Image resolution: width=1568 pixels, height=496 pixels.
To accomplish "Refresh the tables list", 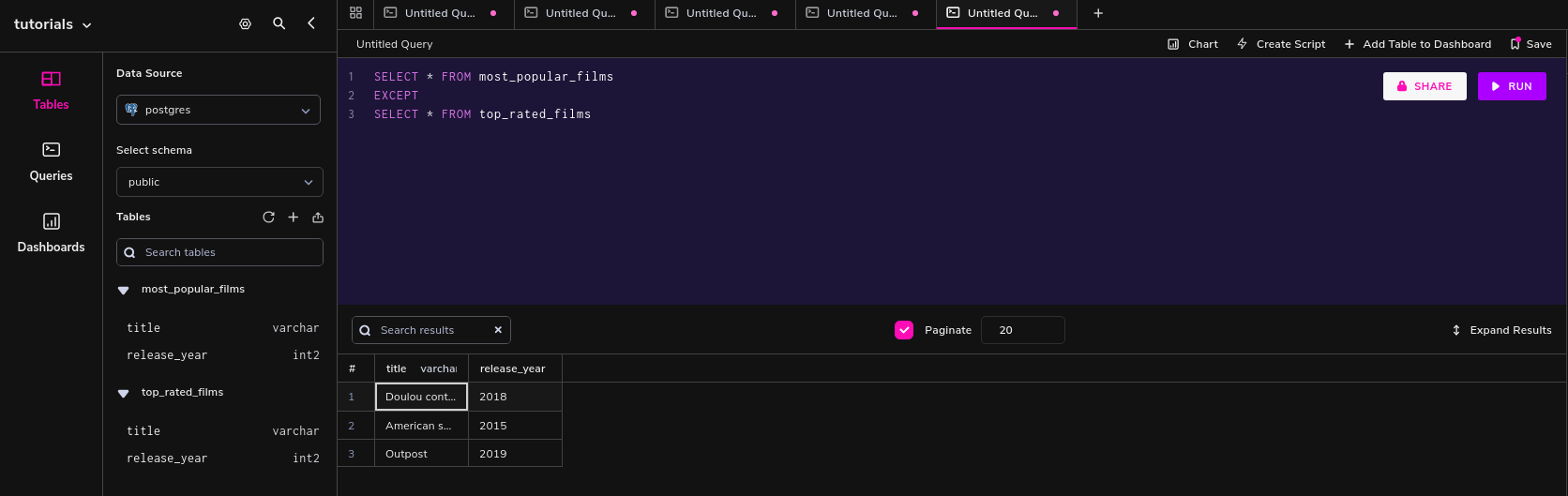I will tap(268, 217).
